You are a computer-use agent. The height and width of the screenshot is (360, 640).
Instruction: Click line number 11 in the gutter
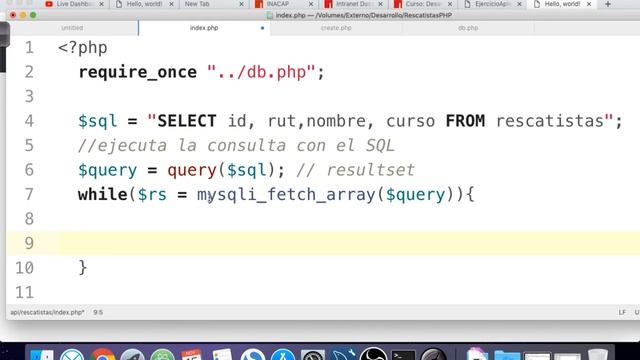24,293
